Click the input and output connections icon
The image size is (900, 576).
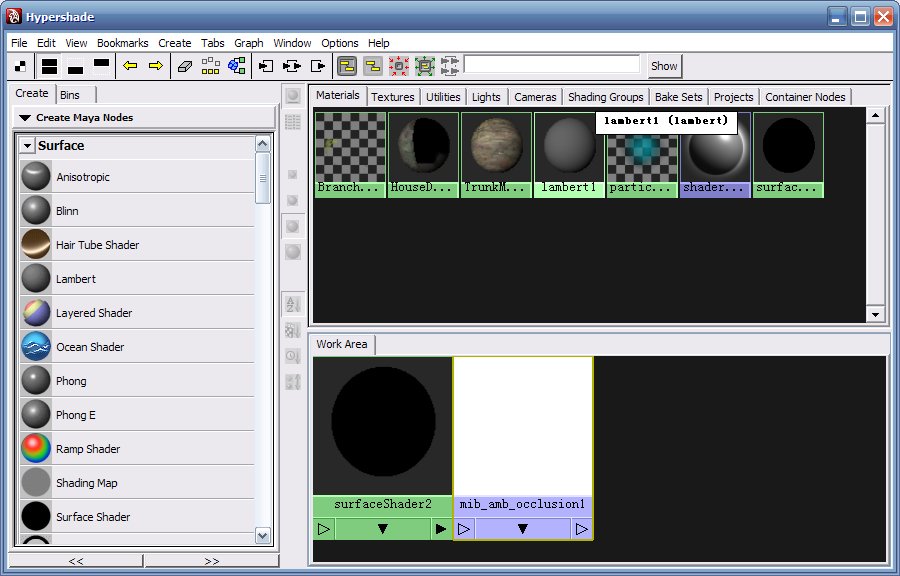292,66
